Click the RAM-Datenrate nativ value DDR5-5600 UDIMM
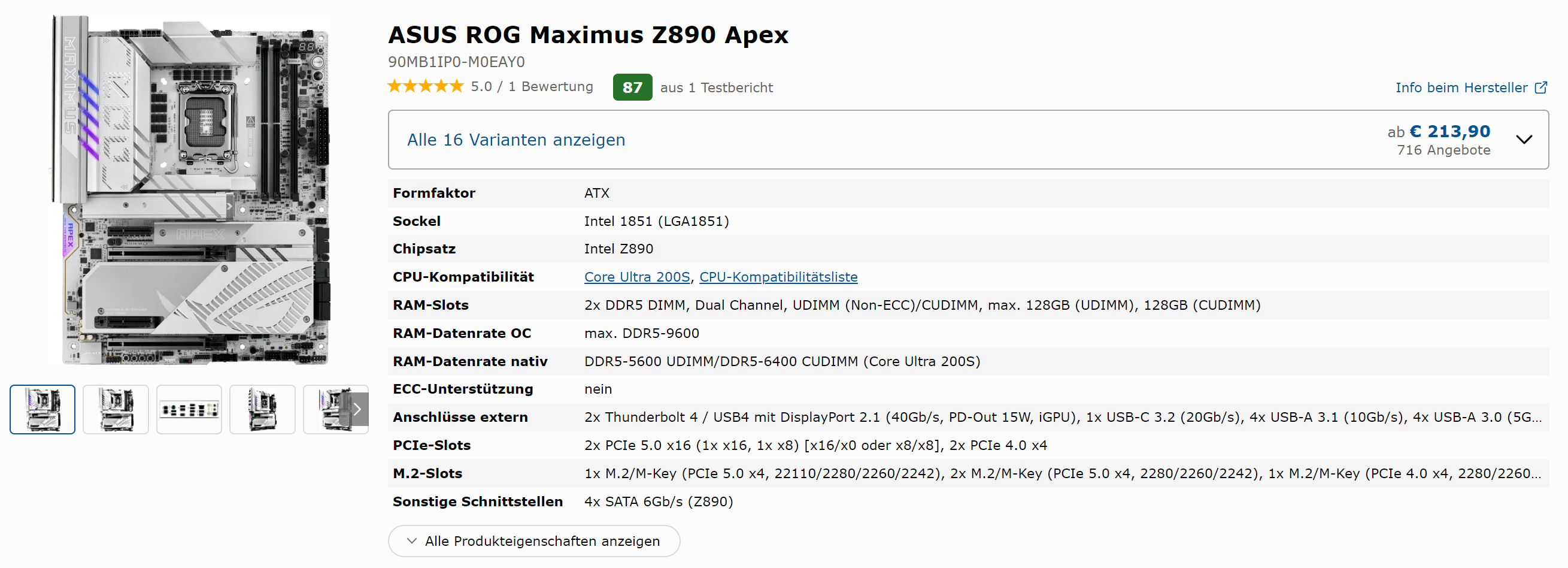The width and height of the screenshot is (1568, 568). (x=782, y=361)
